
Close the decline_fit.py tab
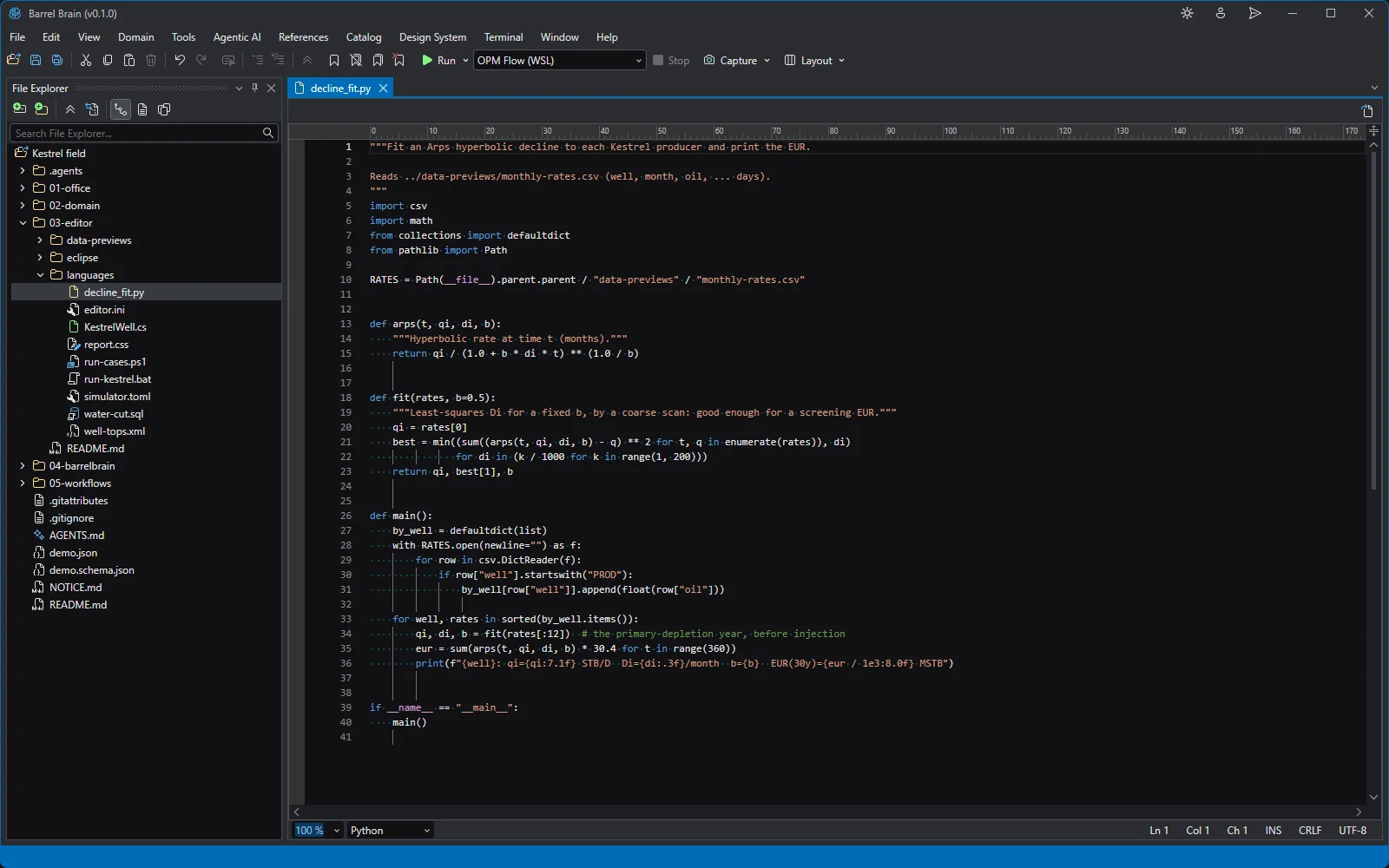(383, 89)
